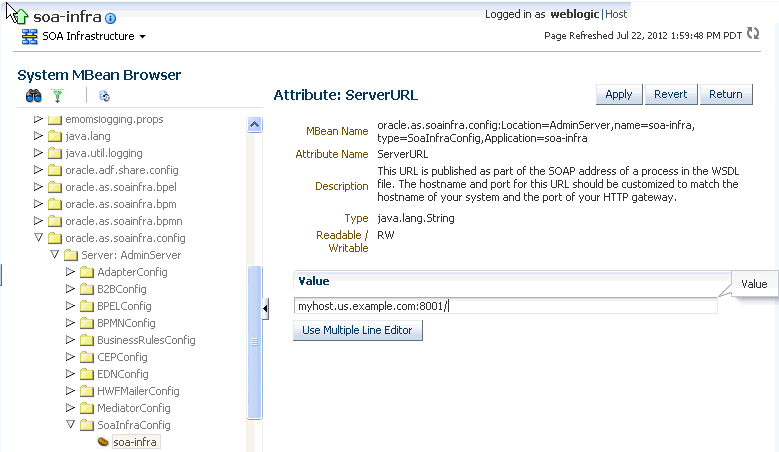Click the RW readable/writable value
Screen dimensions: 779x452
[x=386, y=235]
